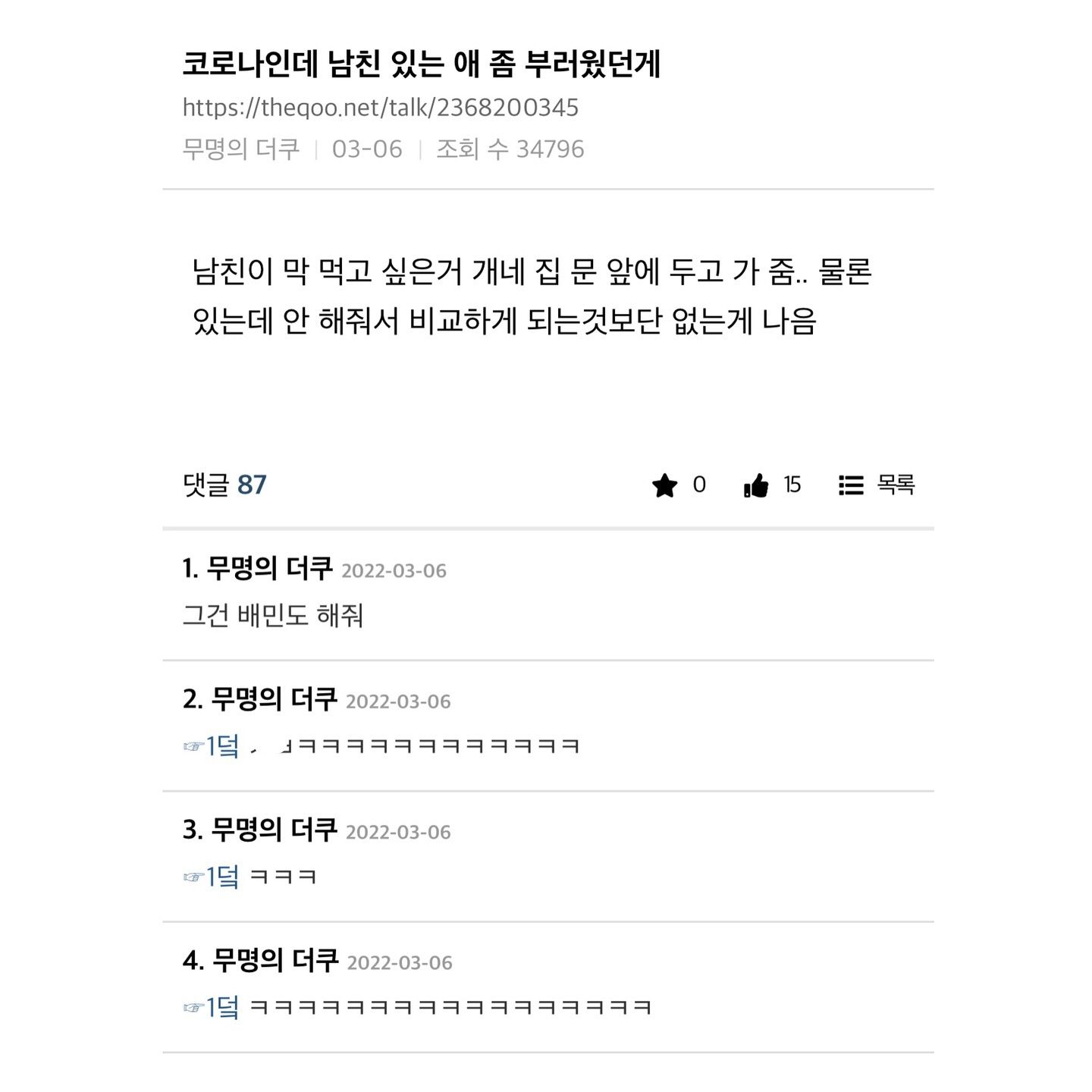Click the thumbs-up recommend icon
Image resolution: width=1092 pixels, height=1092 pixels.
(756, 485)
